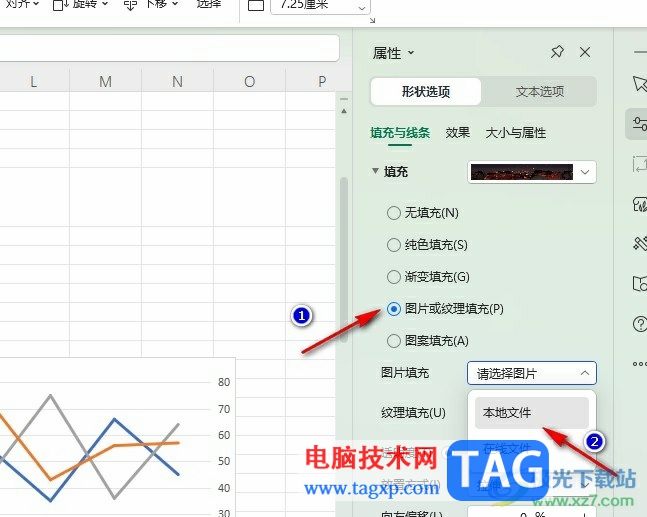Choose 本地文件 from the picture menu

[532, 413]
